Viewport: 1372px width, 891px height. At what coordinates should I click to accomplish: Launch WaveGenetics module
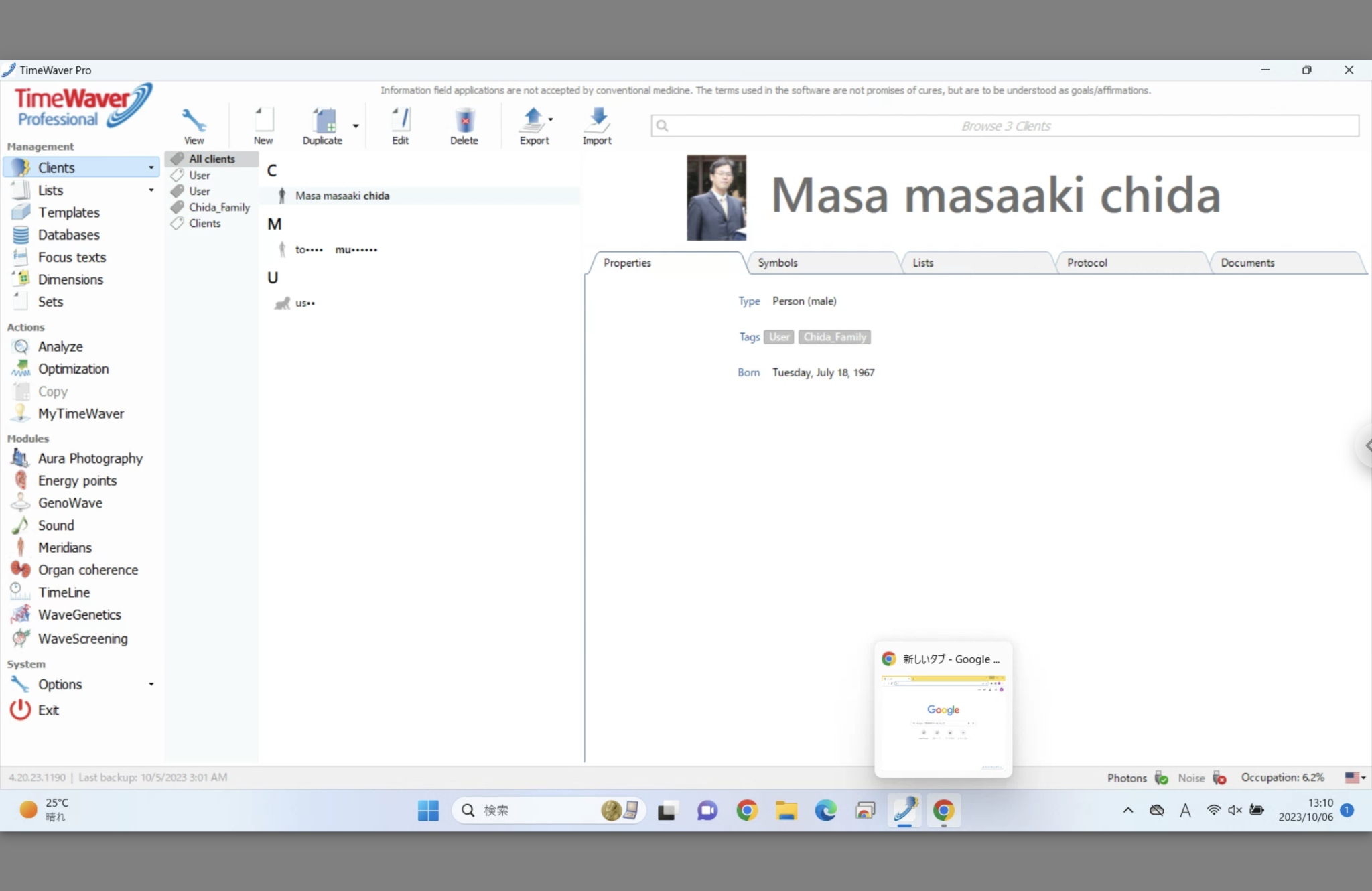tap(79, 615)
